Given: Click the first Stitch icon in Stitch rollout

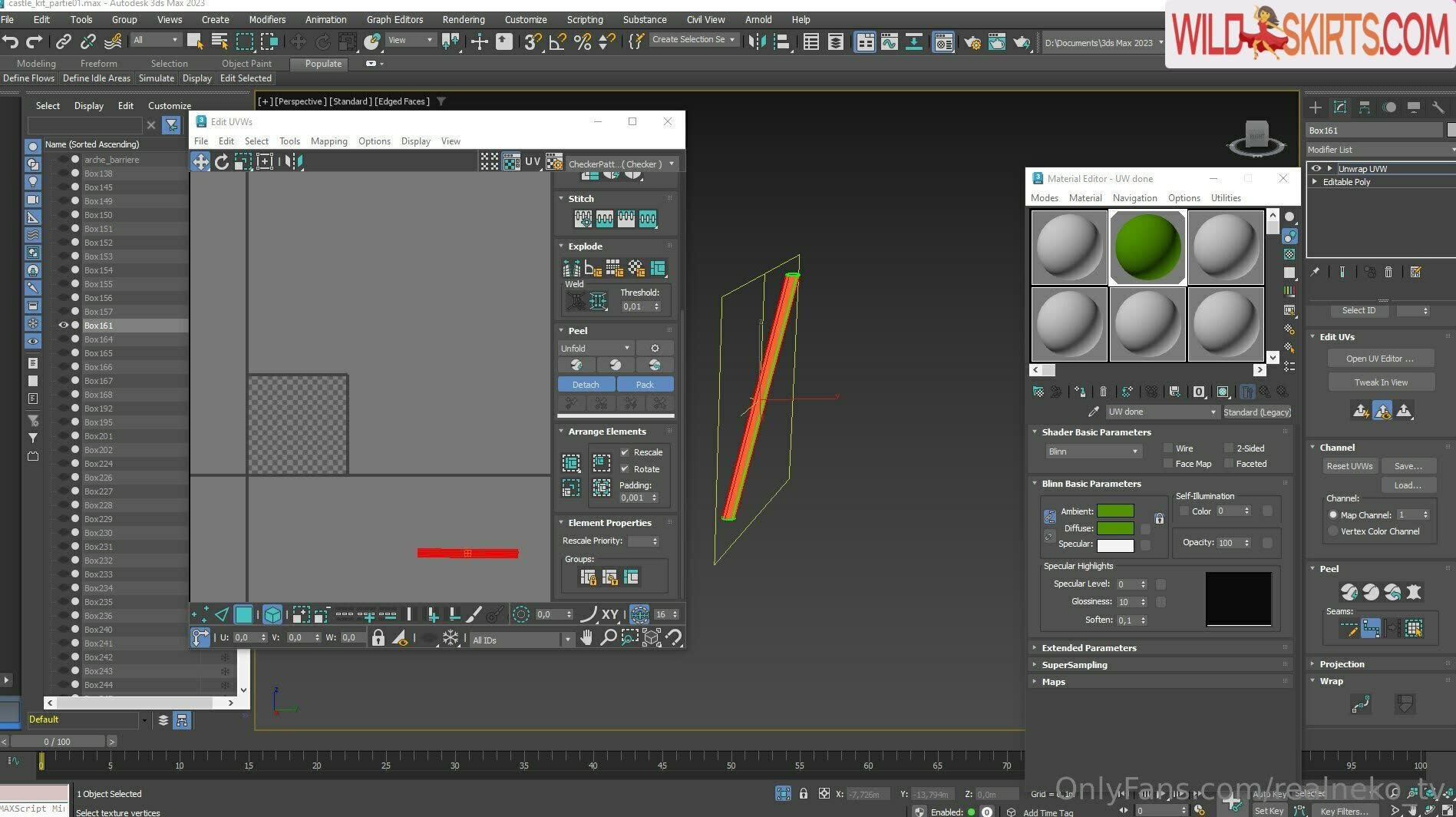Looking at the screenshot, I should coord(583,219).
